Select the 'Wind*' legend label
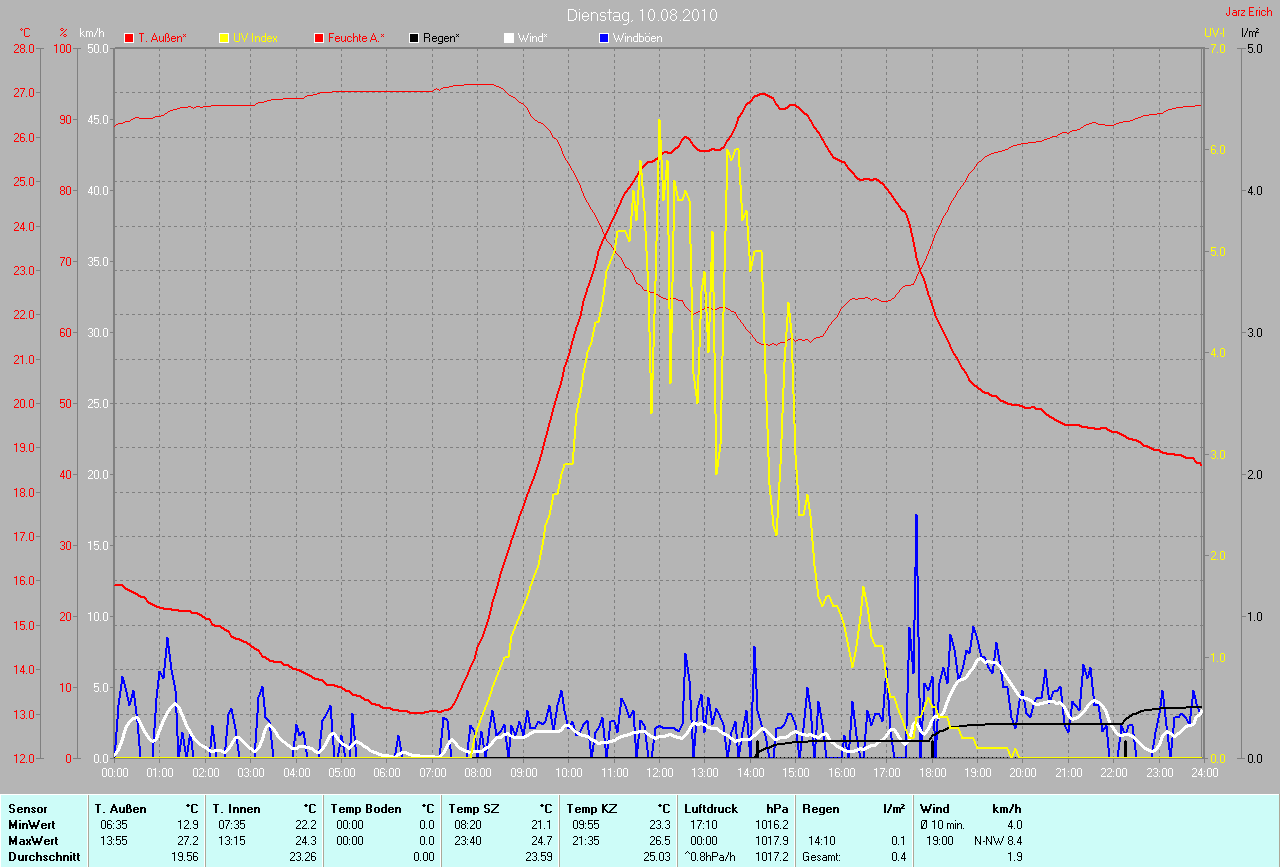Viewport: 1280px width, 867px height. coord(533,38)
